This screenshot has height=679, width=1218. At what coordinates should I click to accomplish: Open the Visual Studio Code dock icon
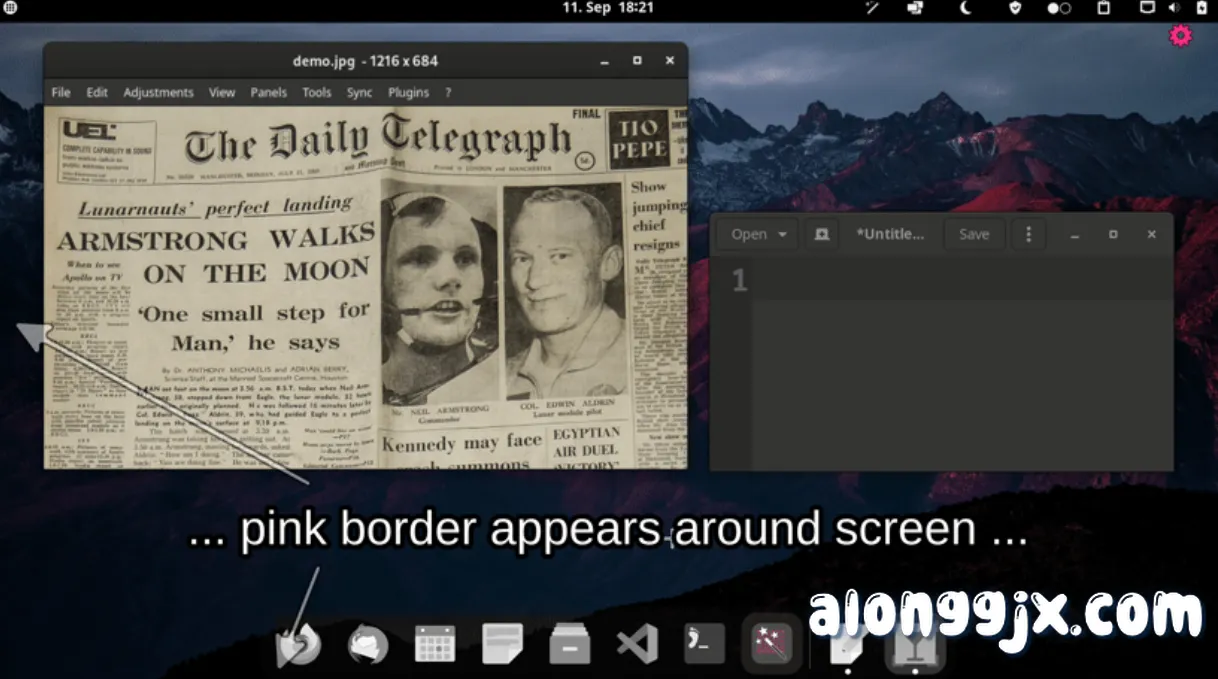coord(636,643)
